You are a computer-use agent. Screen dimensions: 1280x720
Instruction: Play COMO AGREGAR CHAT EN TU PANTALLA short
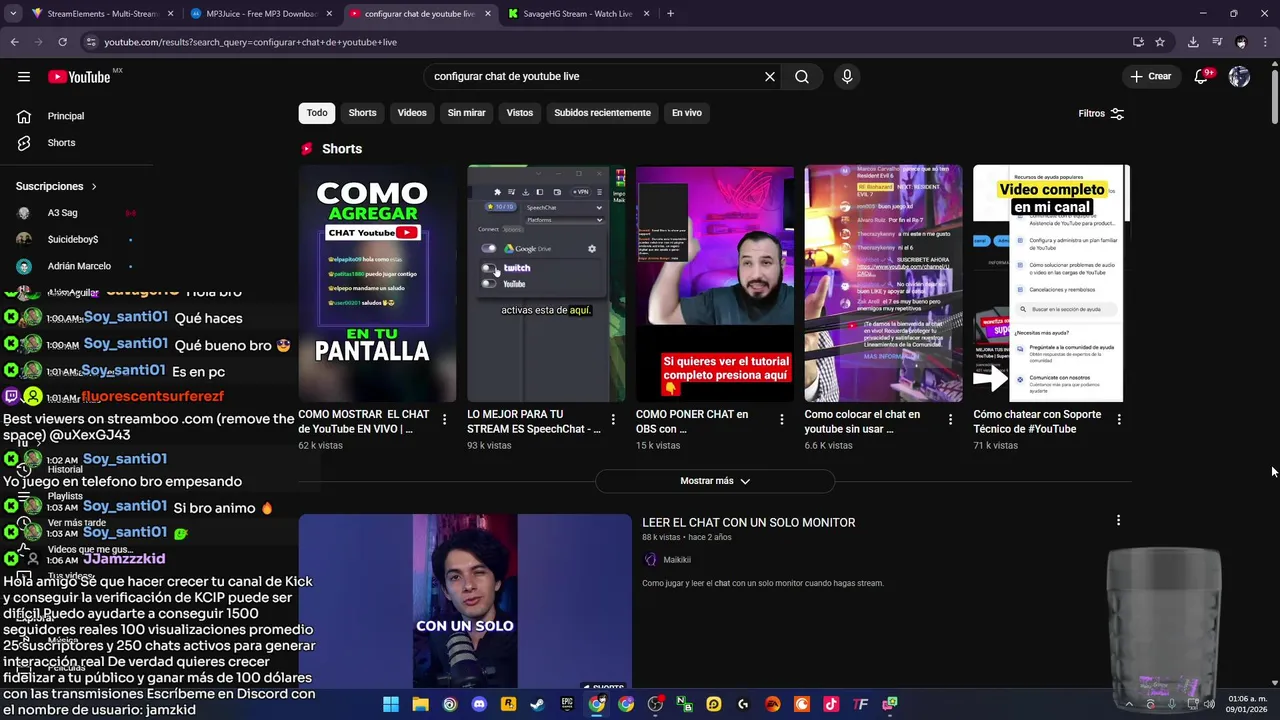(x=377, y=284)
